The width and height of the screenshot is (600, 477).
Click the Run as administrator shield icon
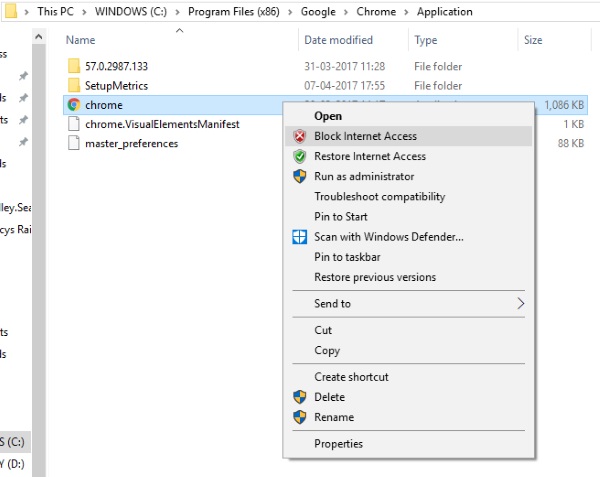(300, 176)
